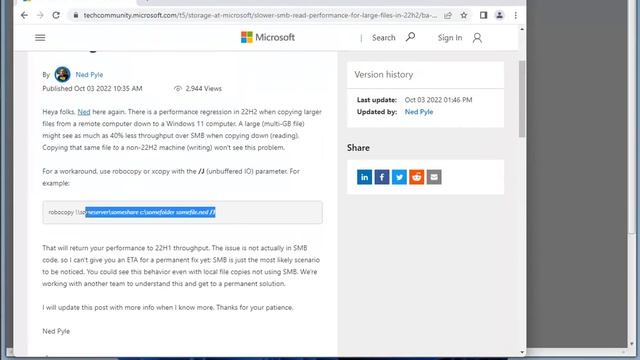The image size is (640, 360).
Task: Share article on Twitter
Action: pos(399,177)
